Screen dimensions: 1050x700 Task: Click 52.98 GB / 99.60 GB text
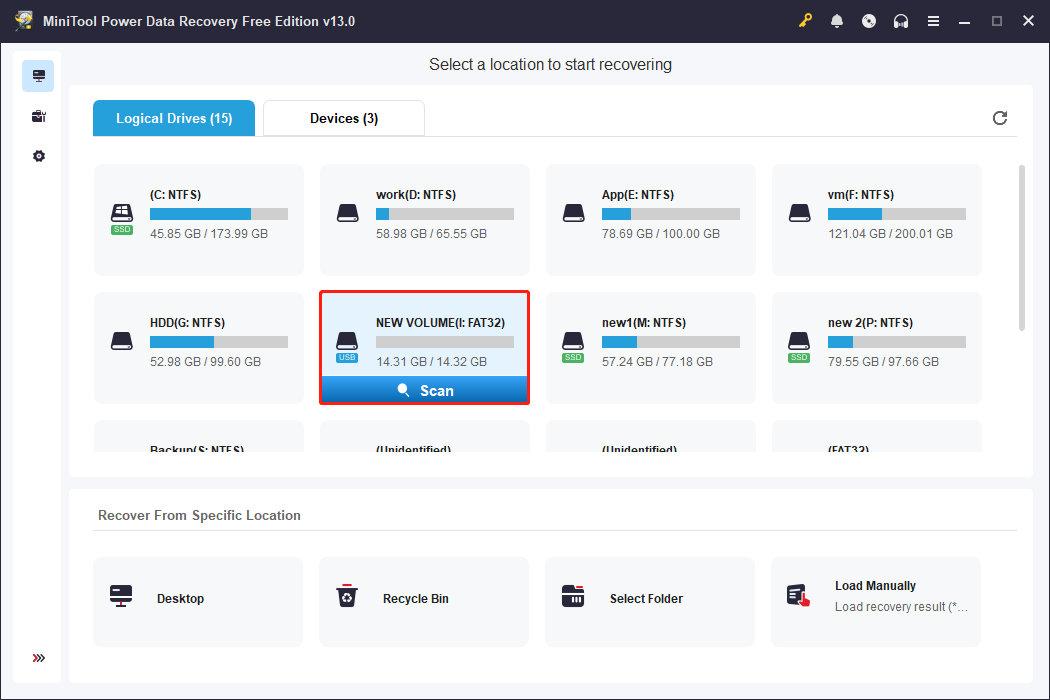click(206, 362)
